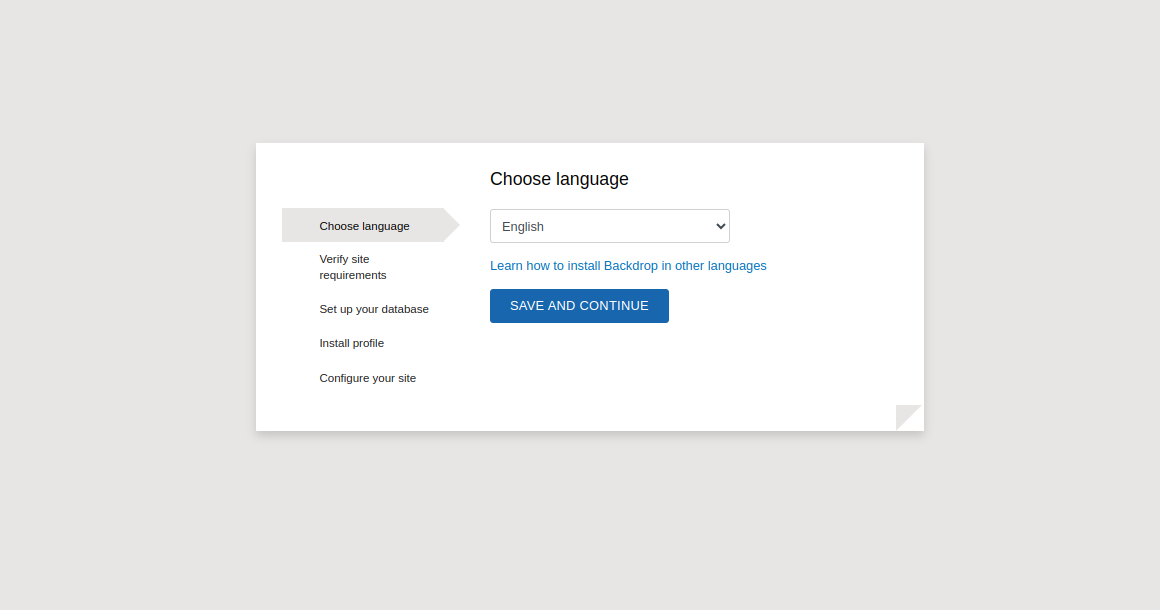Click the word English inside the select box
The width and height of the screenshot is (1160, 610).
pos(523,227)
